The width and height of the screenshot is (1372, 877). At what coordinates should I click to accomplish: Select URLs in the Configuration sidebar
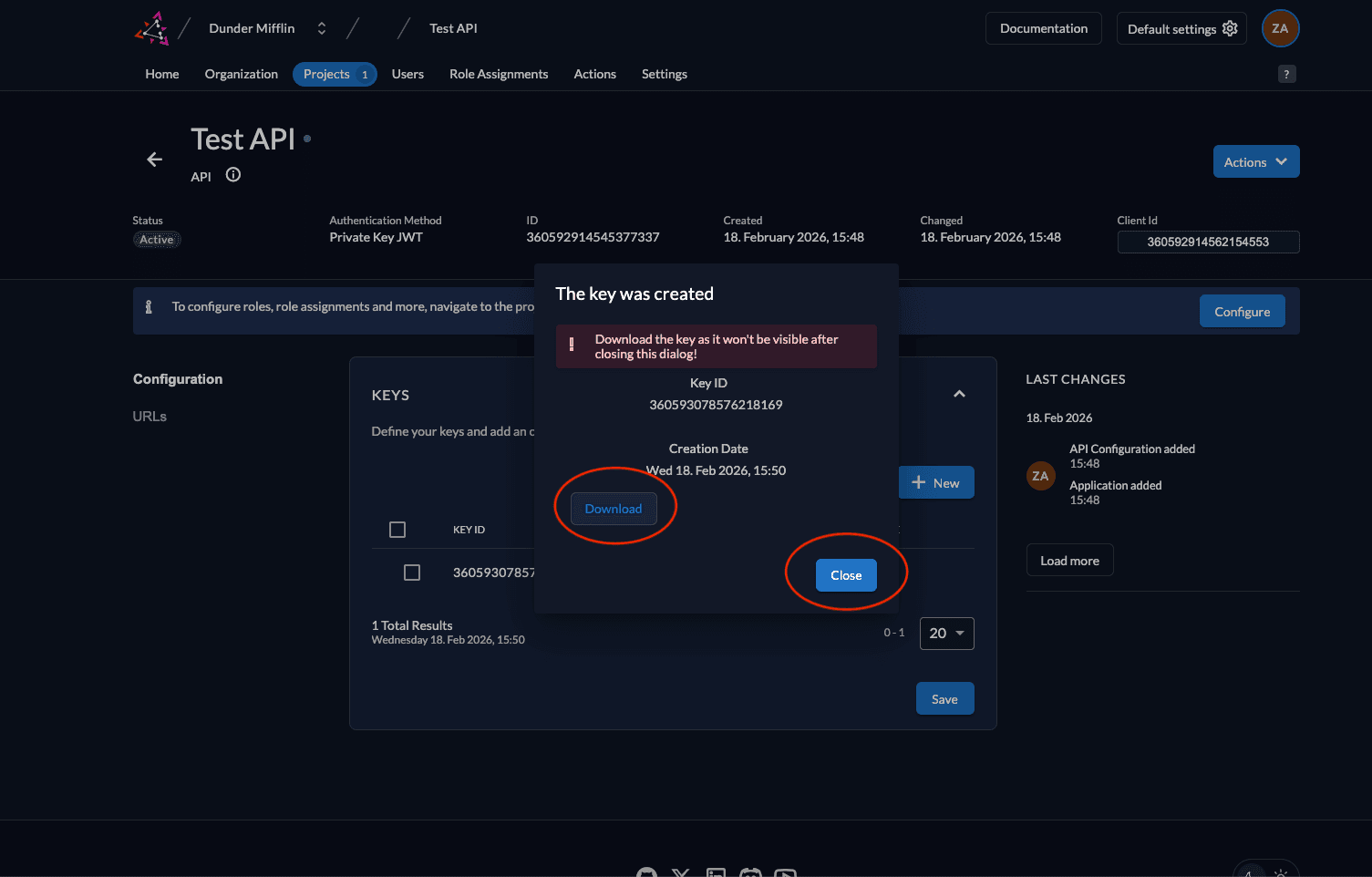coord(150,417)
